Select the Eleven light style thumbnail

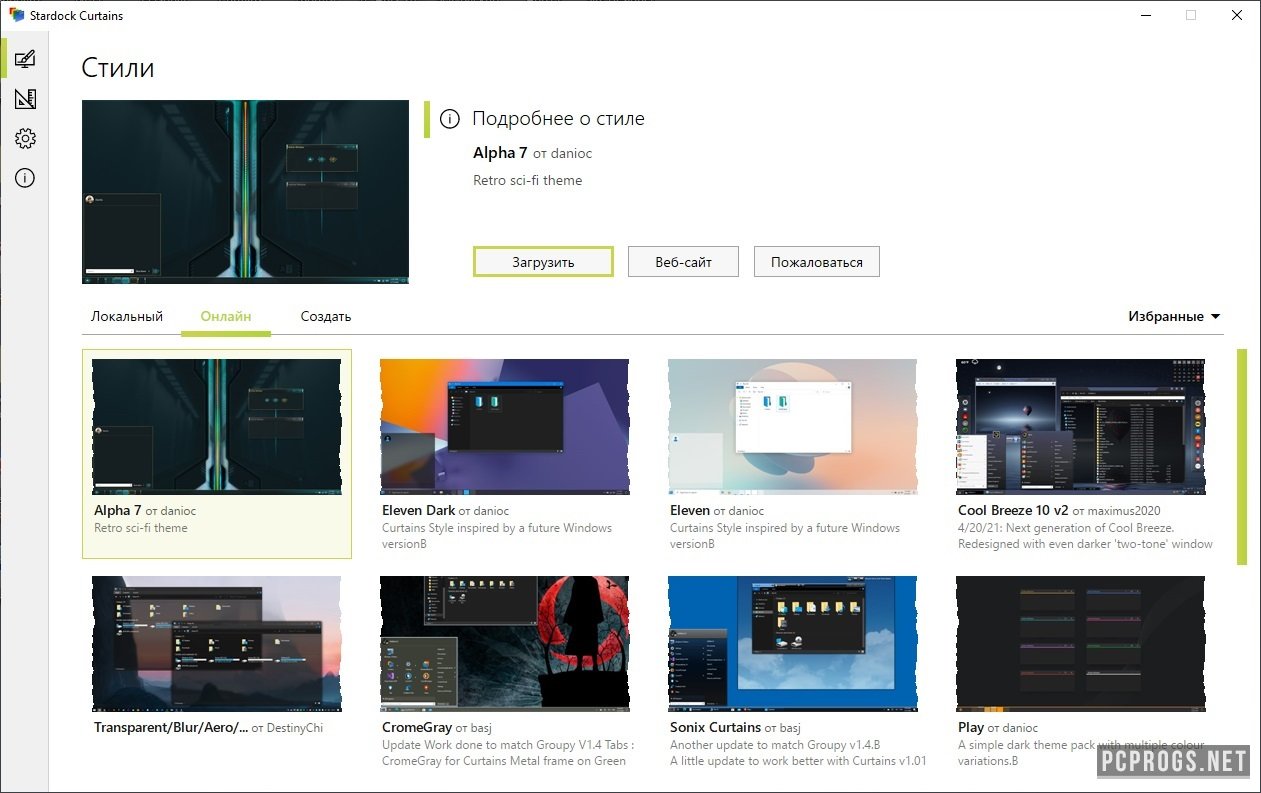(x=792, y=427)
